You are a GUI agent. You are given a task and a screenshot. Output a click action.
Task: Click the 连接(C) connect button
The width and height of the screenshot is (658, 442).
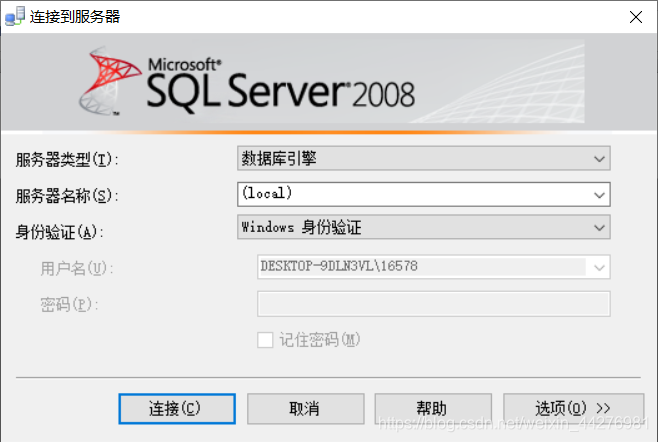[177, 408]
